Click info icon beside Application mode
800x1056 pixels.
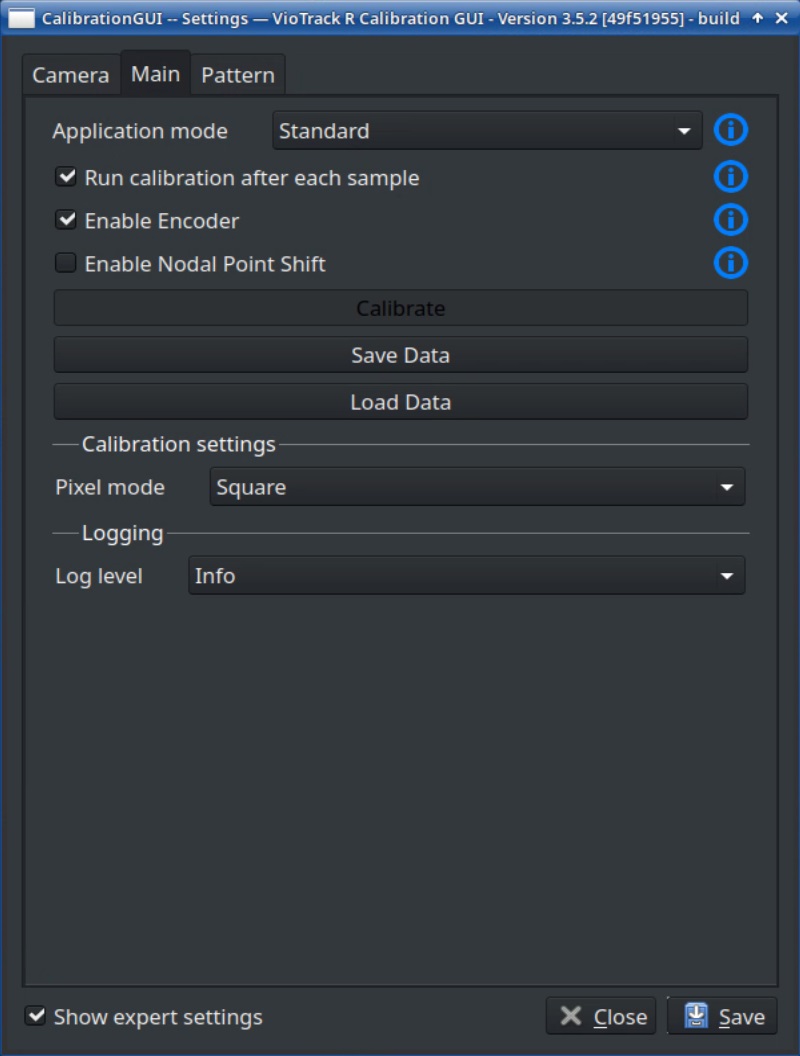click(x=731, y=131)
